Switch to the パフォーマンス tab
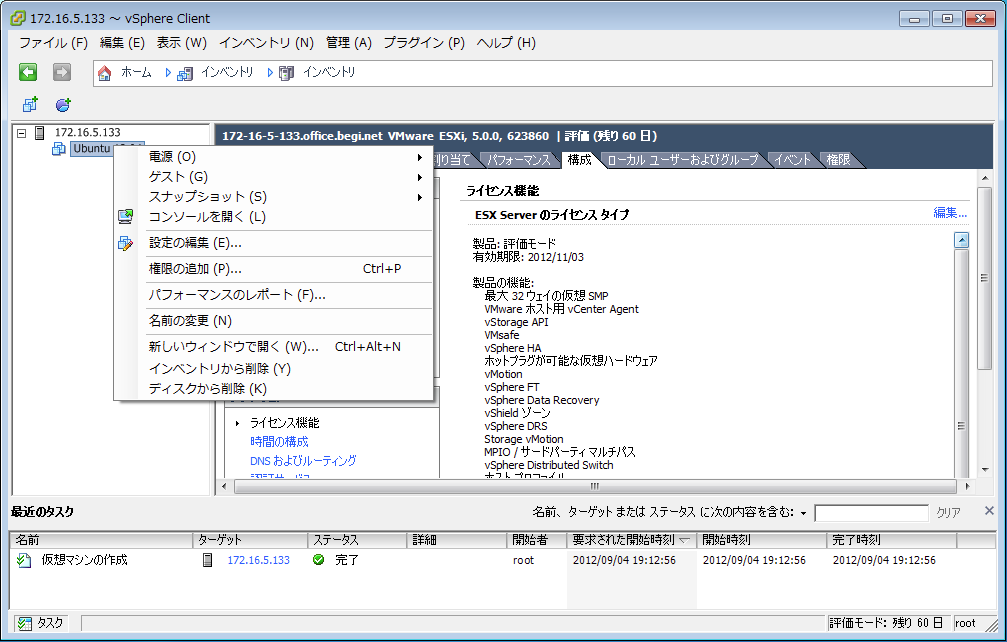The height and width of the screenshot is (642, 1007). point(518,160)
